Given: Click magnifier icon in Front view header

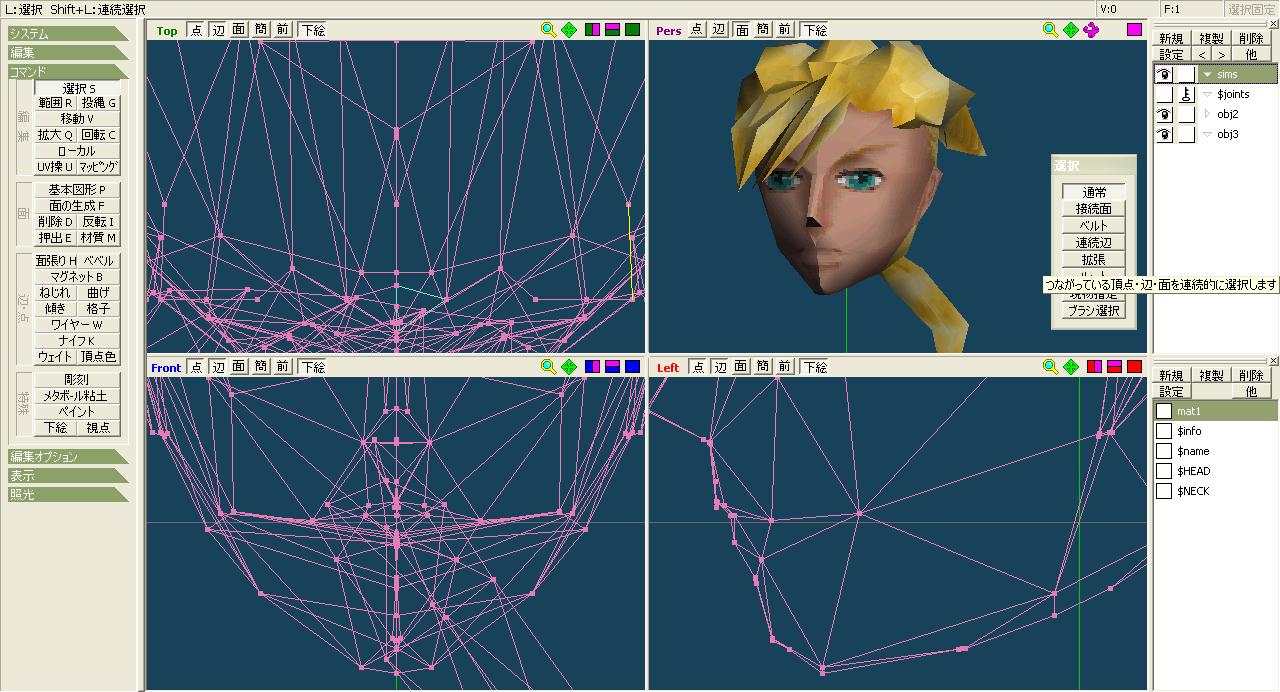Looking at the screenshot, I should point(548,367).
